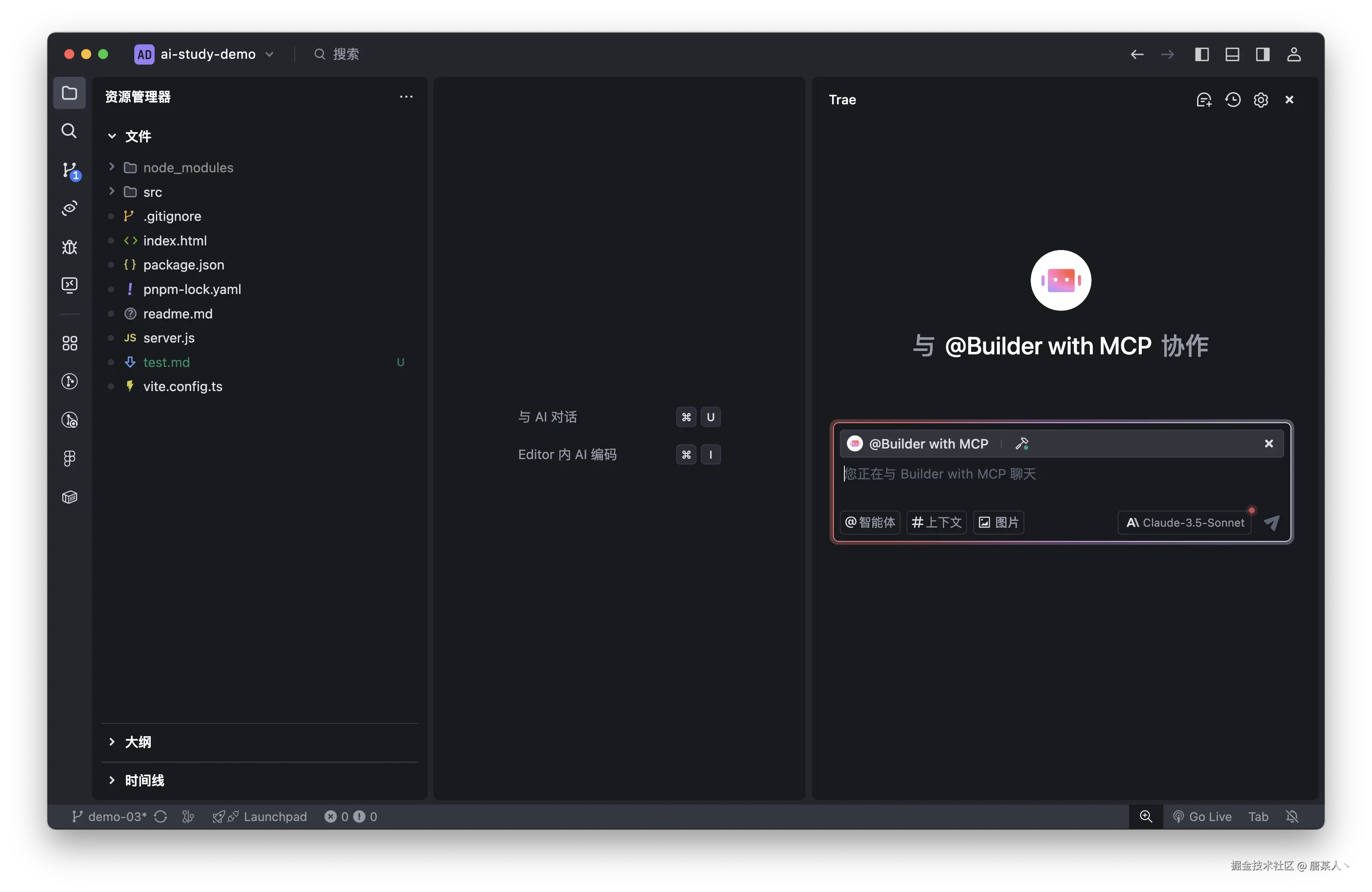1372x892 pixels.
Task: Open the Extensions grid icon in the sidebar
Action: [69, 343]
